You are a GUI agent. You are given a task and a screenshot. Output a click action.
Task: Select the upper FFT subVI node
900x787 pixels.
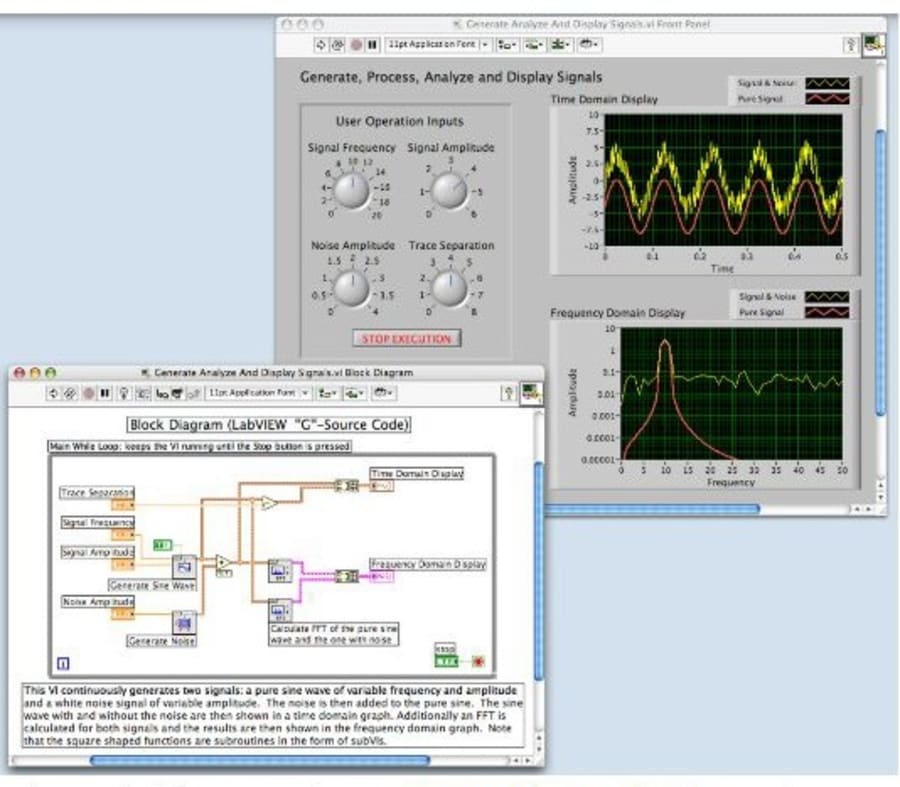[280, 571]
